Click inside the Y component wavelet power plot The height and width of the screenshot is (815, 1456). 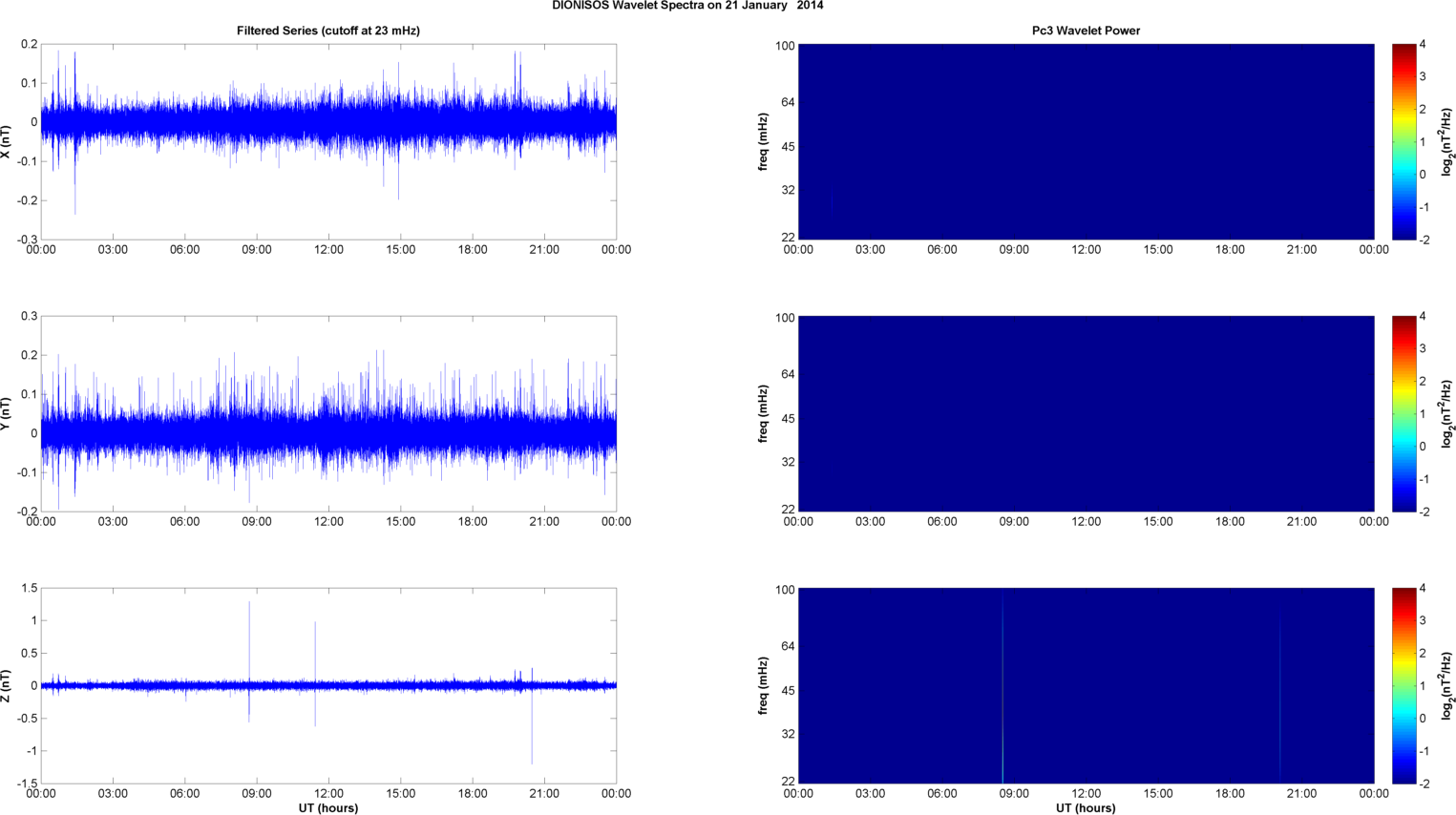coord(1086,413)
